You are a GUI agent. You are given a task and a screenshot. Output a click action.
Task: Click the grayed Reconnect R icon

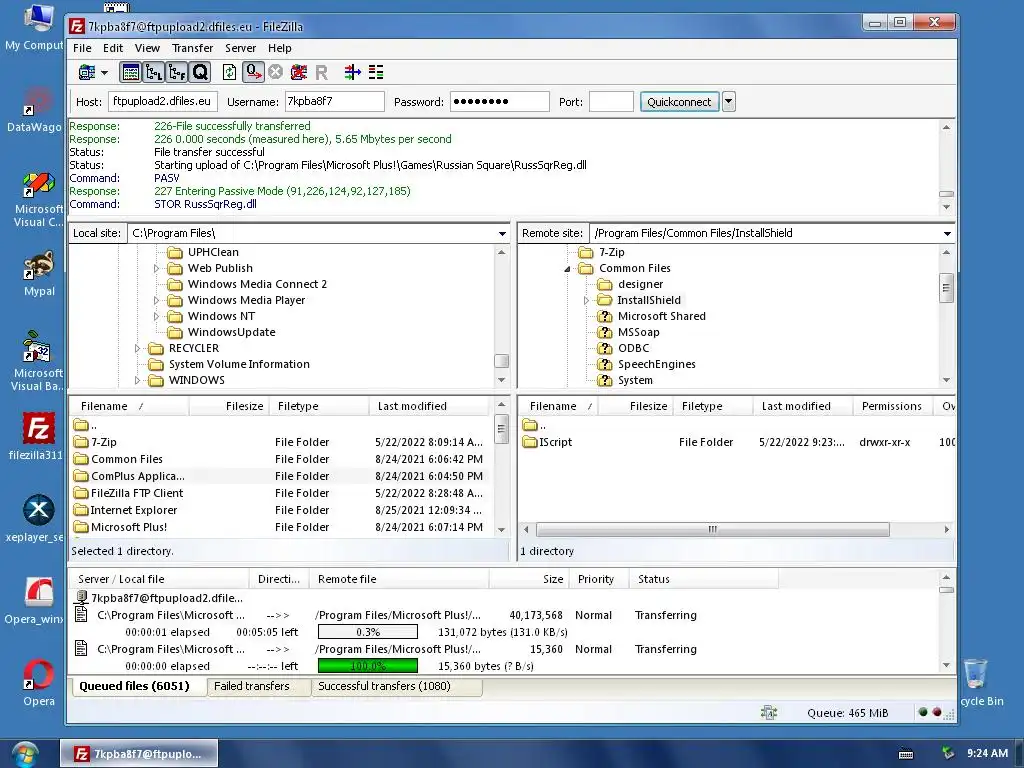click(321, 72)
